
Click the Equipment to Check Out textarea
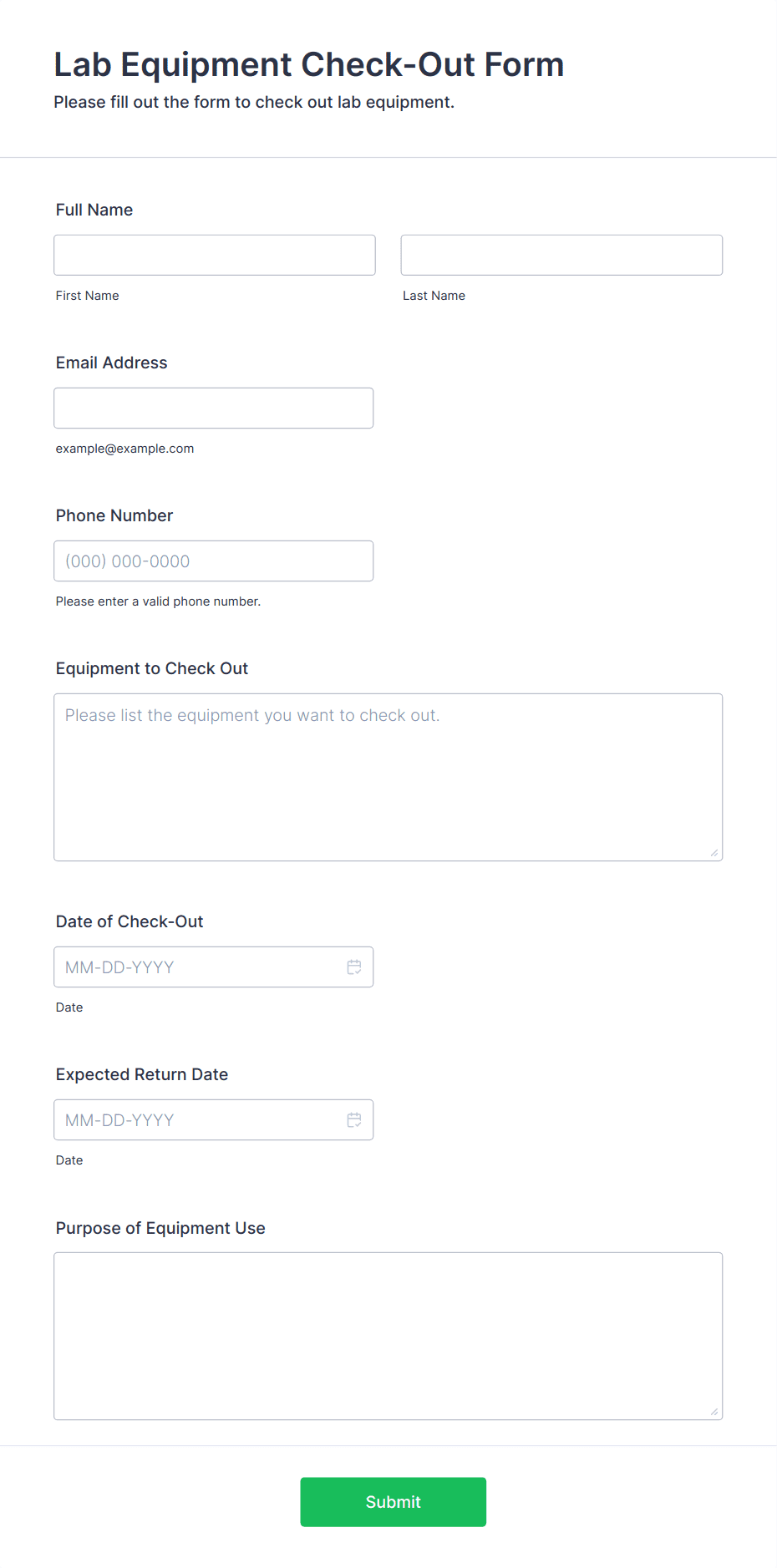[388, 777]
